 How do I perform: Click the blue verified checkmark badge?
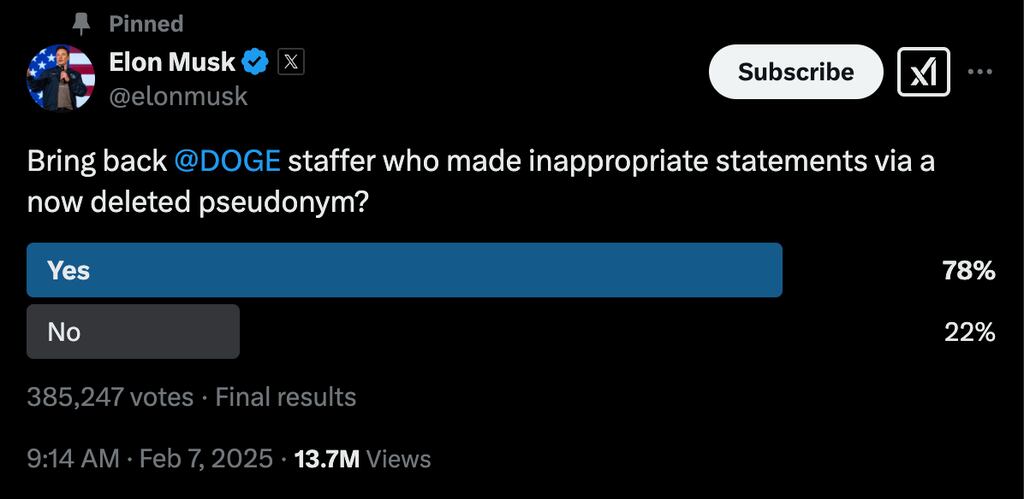(256, 62)
